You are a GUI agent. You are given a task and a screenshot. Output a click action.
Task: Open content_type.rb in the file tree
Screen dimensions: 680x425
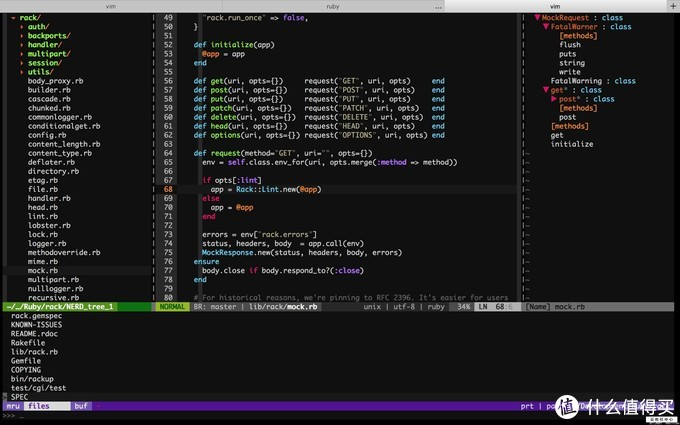(x=60, y=154)
